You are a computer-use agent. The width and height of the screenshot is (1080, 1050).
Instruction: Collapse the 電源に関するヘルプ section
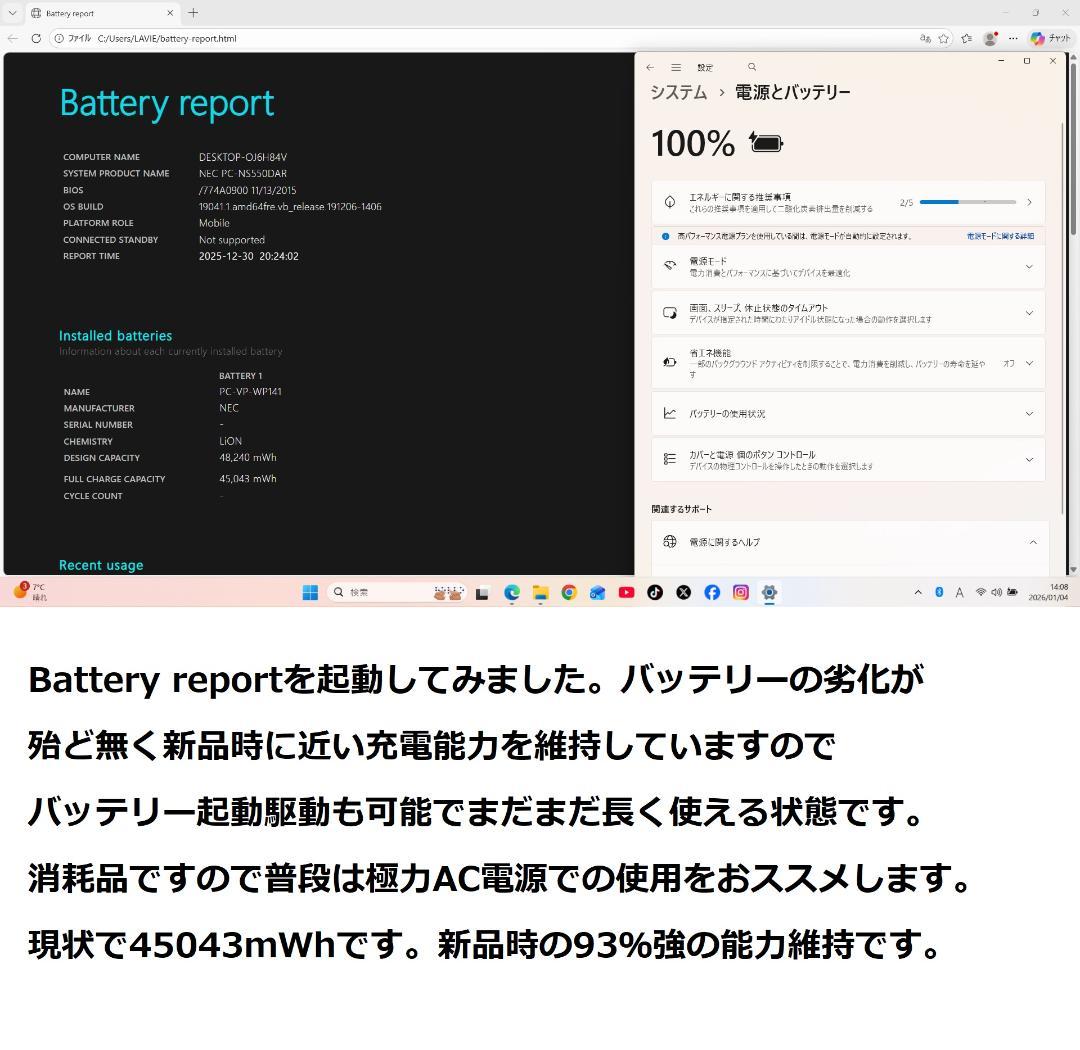[x=1033, y=542]
